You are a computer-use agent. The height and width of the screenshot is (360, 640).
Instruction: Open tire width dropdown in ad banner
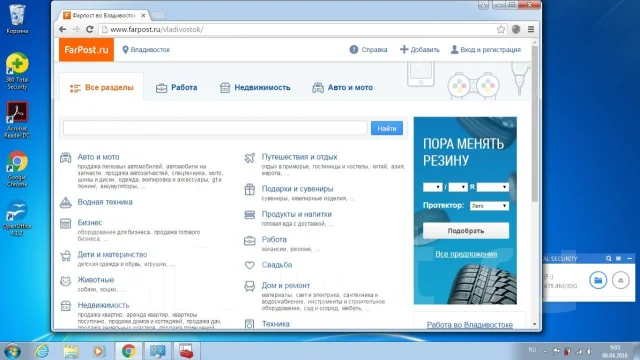coord(432,187)
